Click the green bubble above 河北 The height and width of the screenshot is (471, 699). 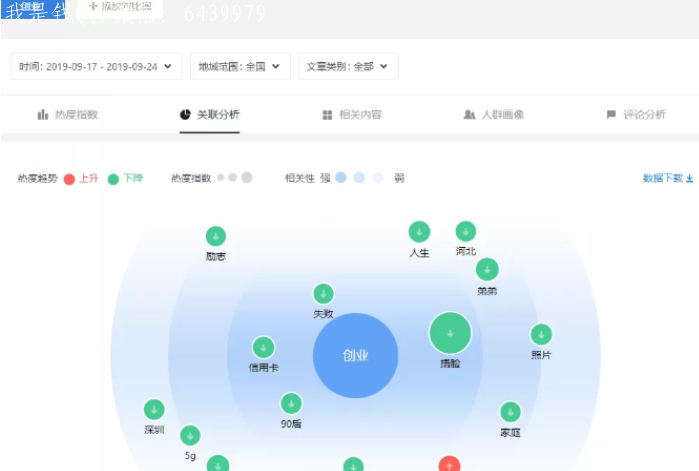466,232
